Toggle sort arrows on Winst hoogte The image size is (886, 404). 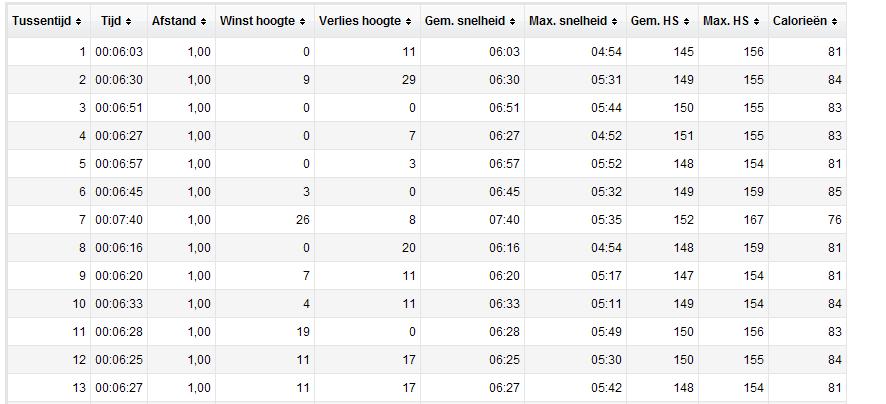tap(302, 21)
